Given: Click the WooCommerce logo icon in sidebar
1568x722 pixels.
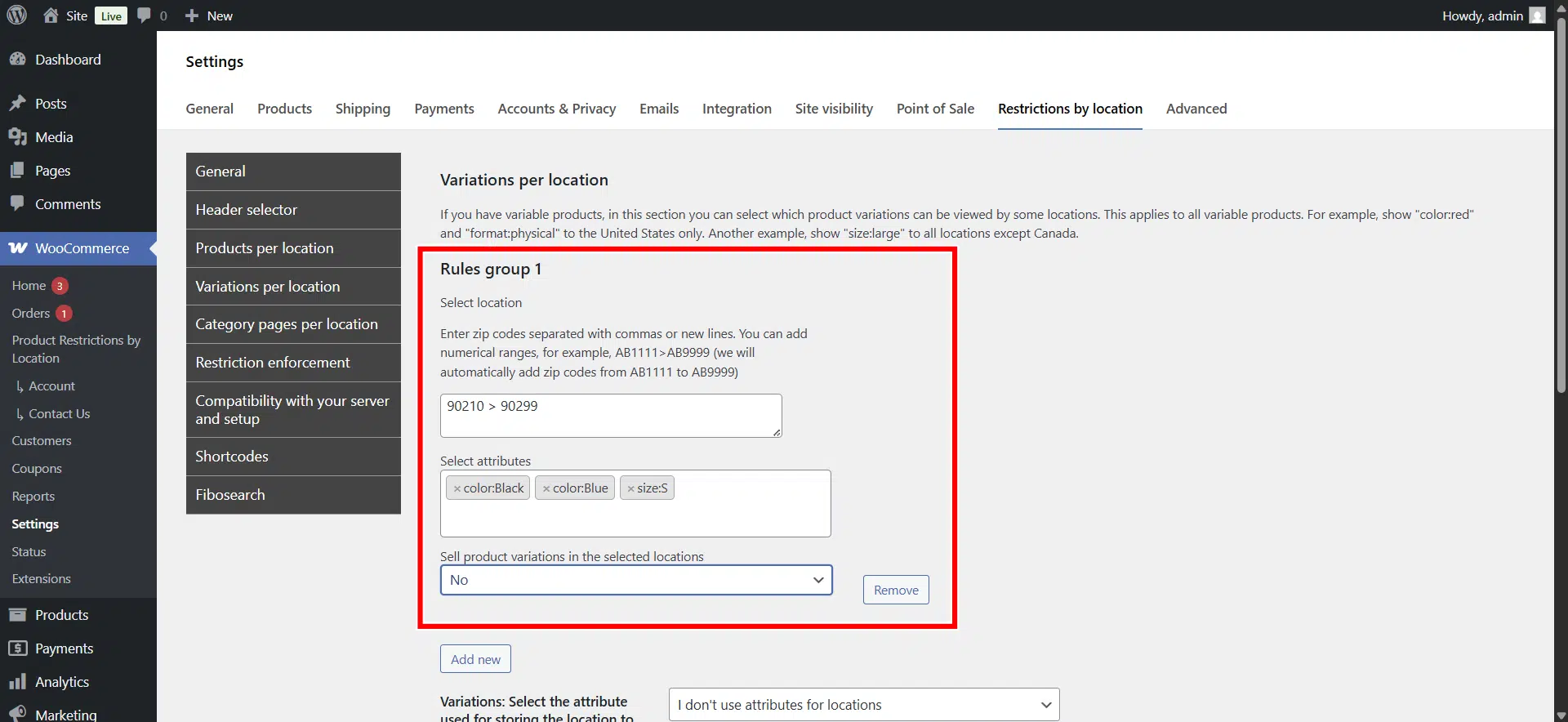Looking at the screenshot, I should click(x=18, y=248).
